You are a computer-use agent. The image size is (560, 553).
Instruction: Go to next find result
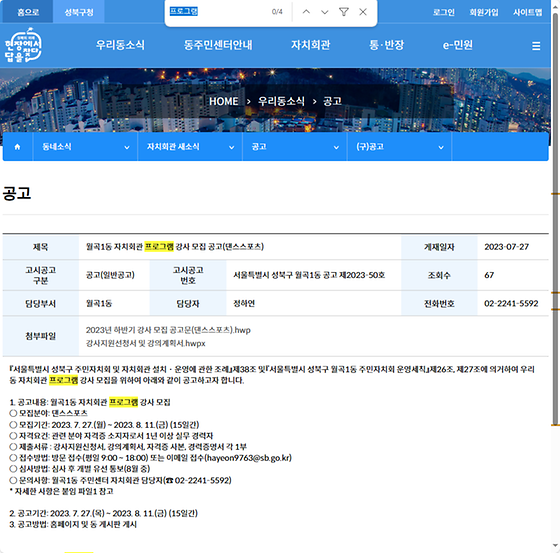point(324,12)
